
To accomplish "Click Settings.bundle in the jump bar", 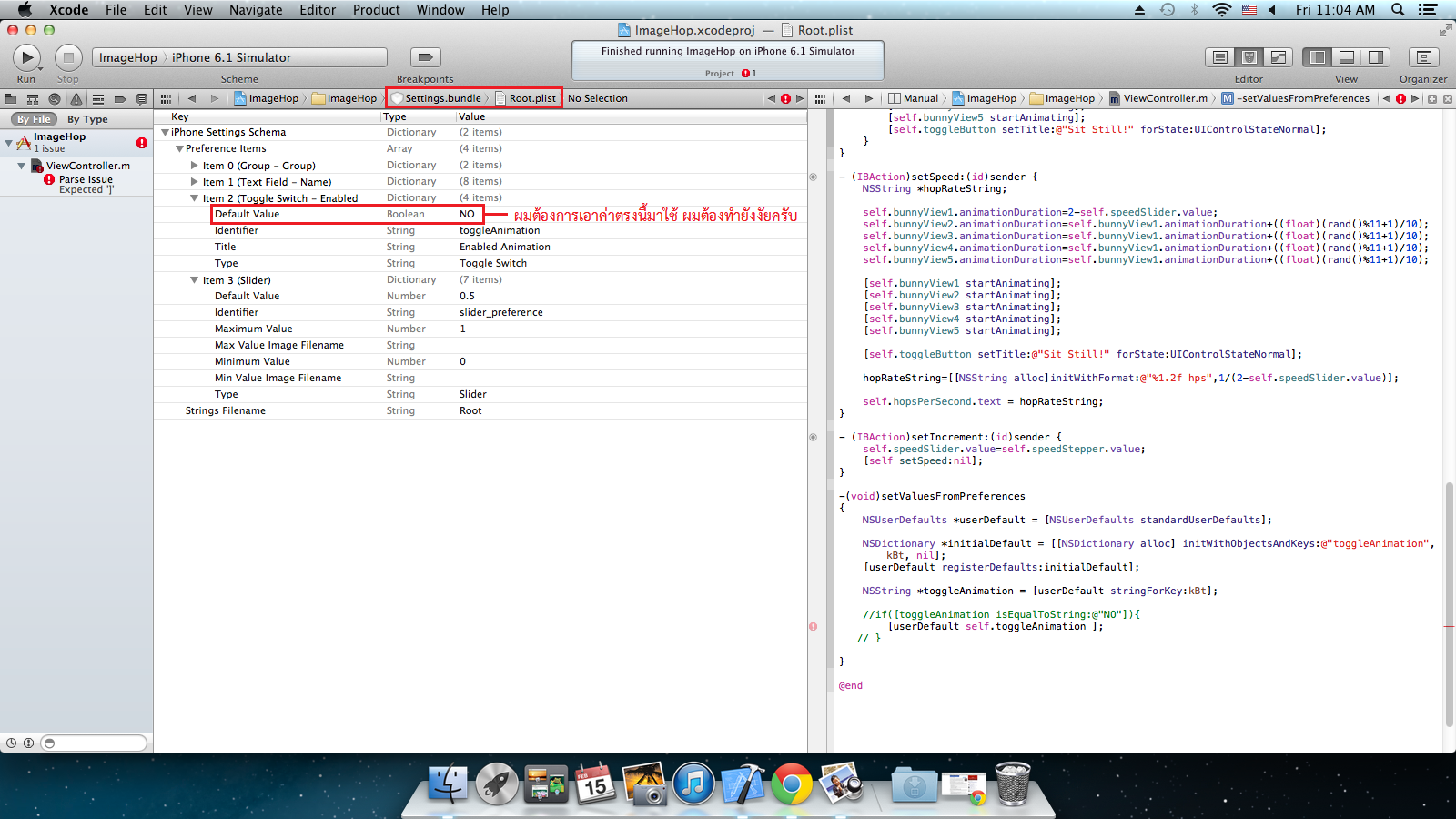I will tap(436, 98).
